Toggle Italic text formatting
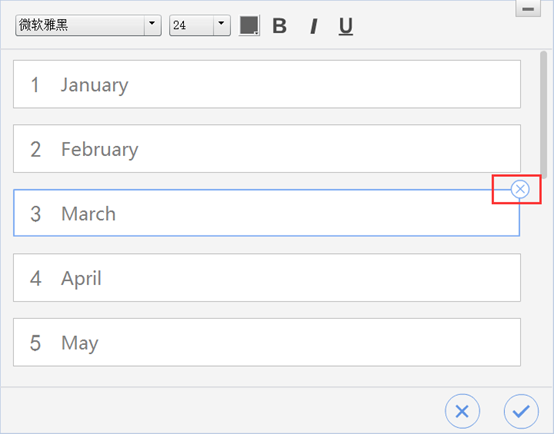This screenshot has width=554, height=434. 313,26
